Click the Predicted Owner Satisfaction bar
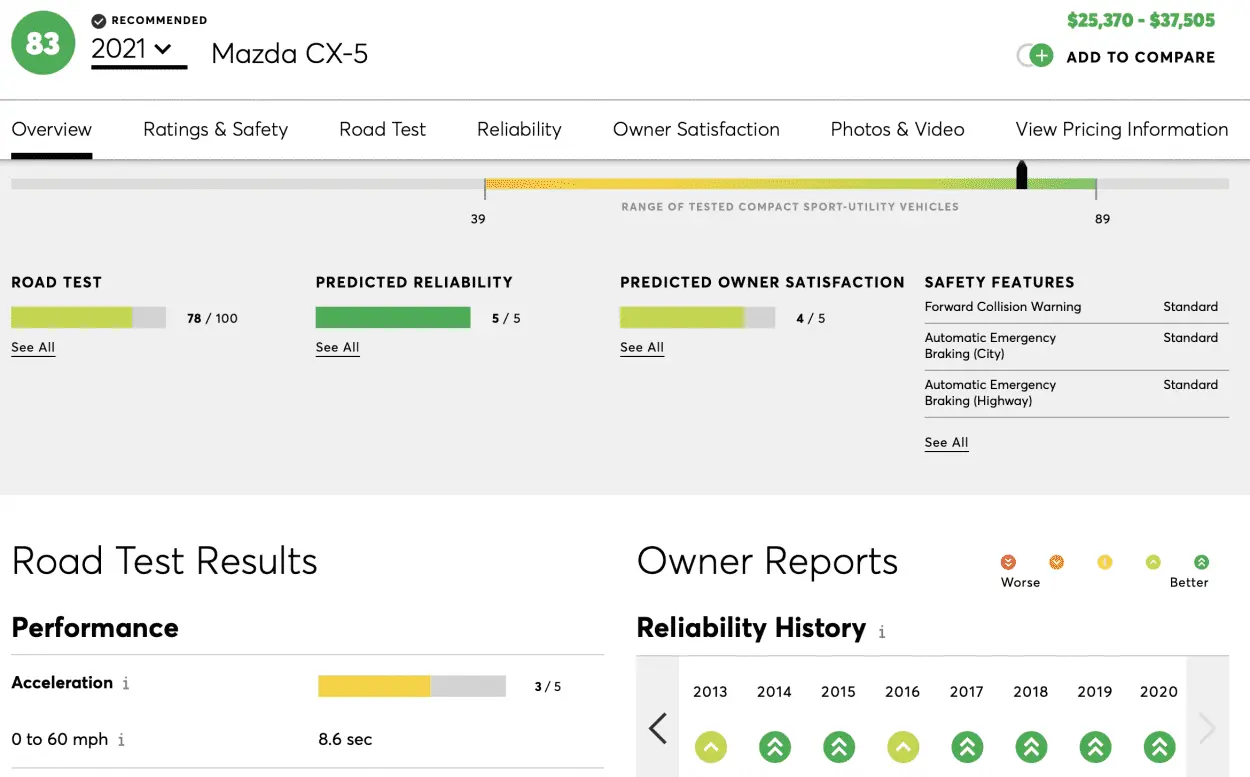Viewport: 1250px width, 777px height. [x=697, y=318]
